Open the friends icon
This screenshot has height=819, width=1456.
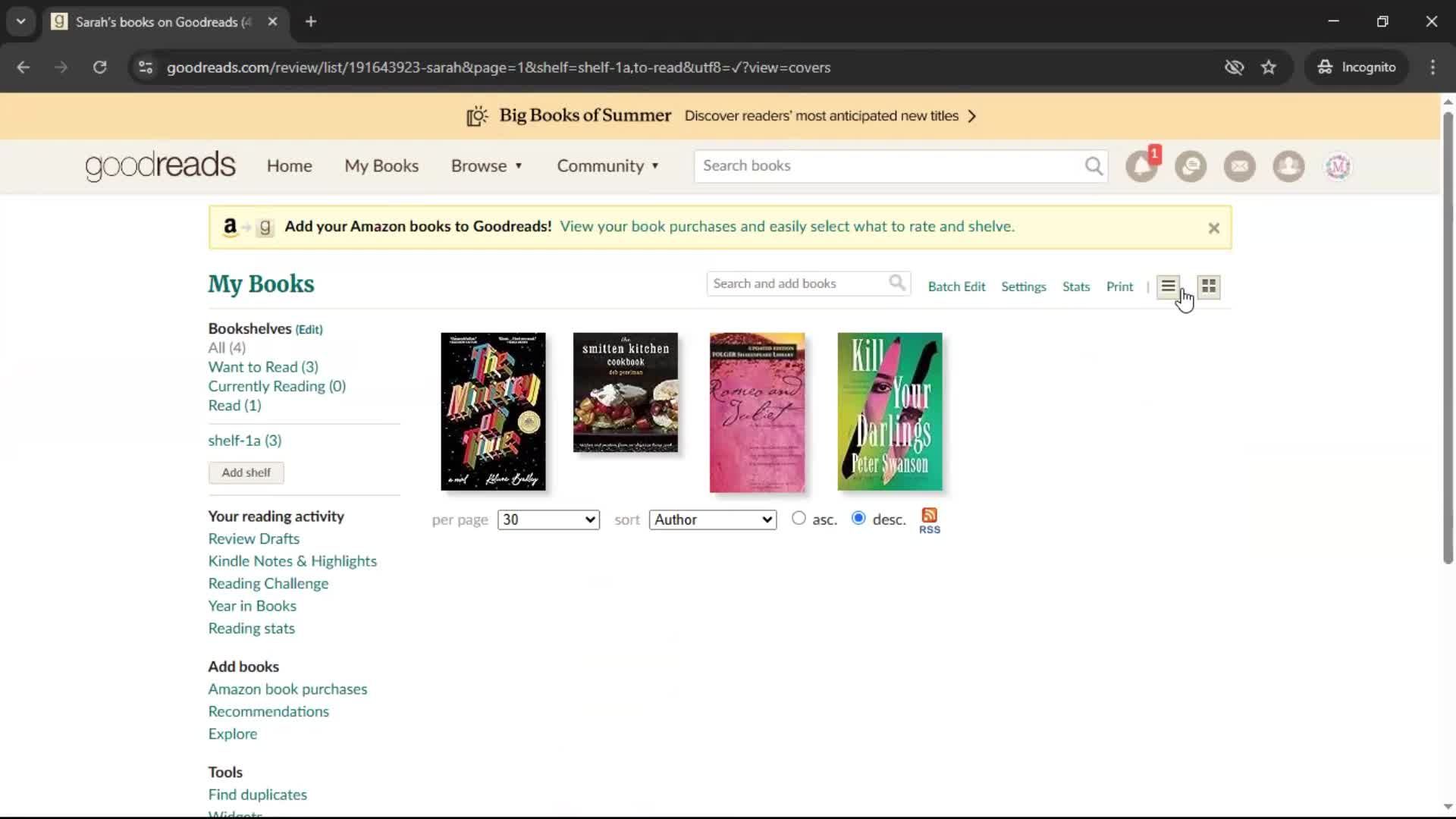point(1288,166)
